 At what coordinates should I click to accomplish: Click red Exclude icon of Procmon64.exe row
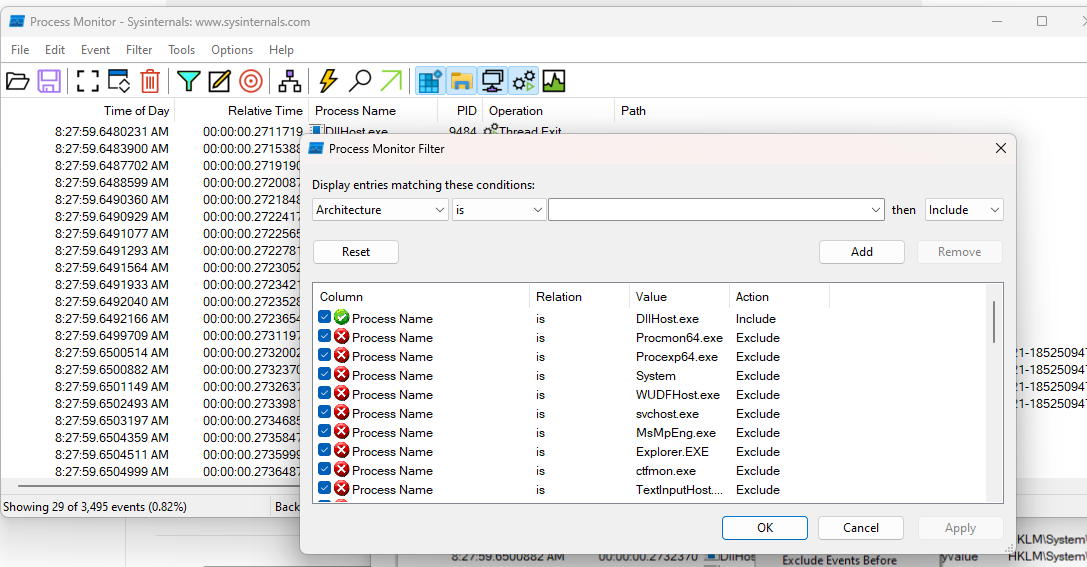coord(341,336)
